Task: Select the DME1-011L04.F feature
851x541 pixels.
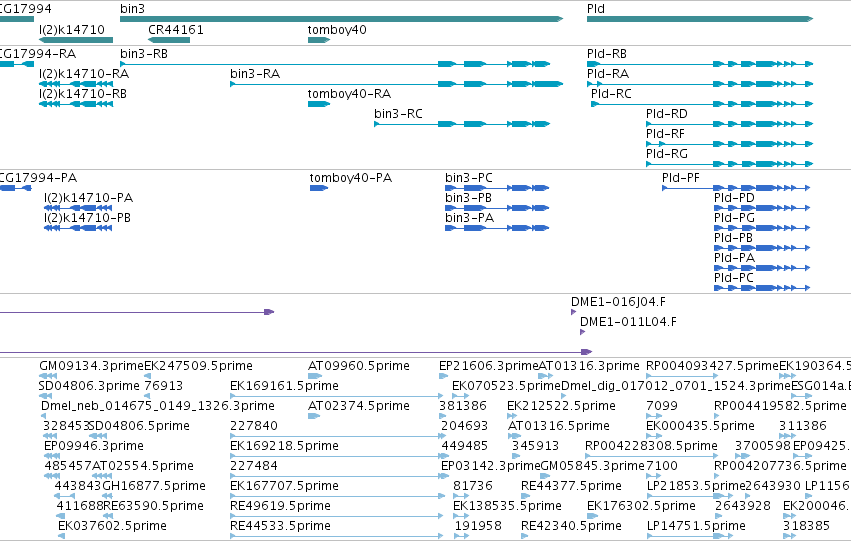Action: 582,333
